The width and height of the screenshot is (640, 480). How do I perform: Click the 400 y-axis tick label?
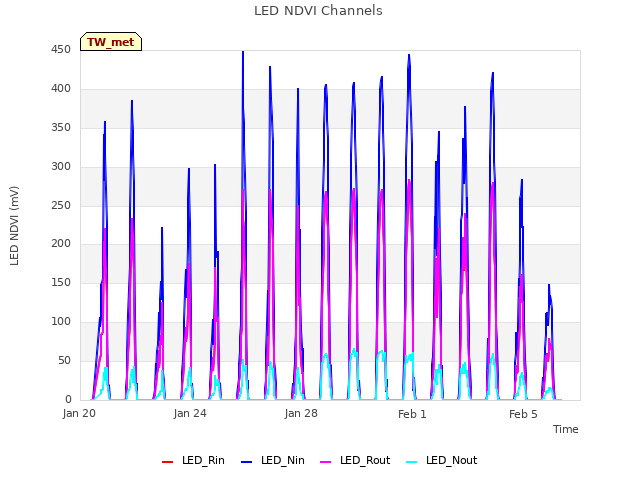click(61, 89)
